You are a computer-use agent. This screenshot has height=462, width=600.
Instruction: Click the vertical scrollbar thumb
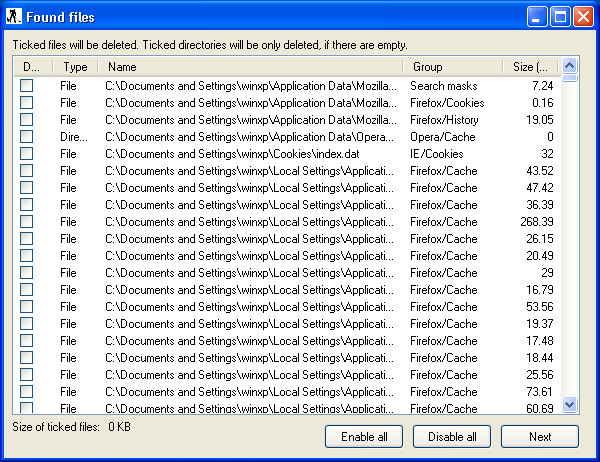[x=569, y=78]
